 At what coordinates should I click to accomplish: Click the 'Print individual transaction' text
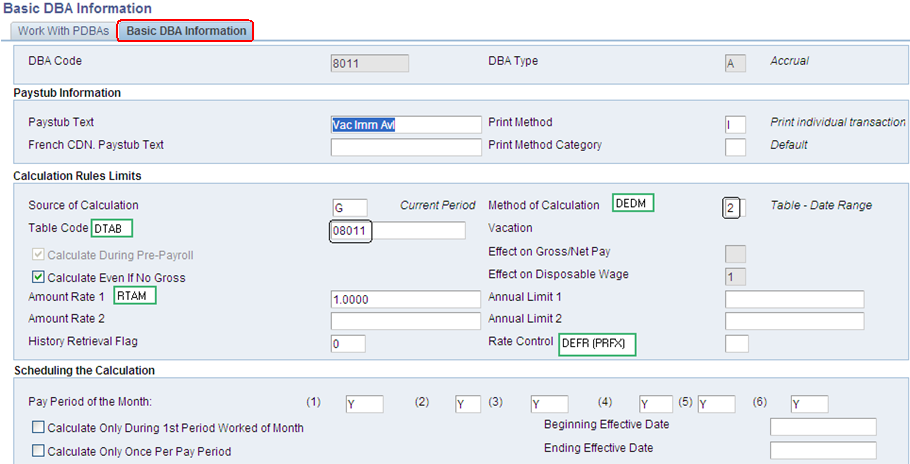tap(838, 122)
